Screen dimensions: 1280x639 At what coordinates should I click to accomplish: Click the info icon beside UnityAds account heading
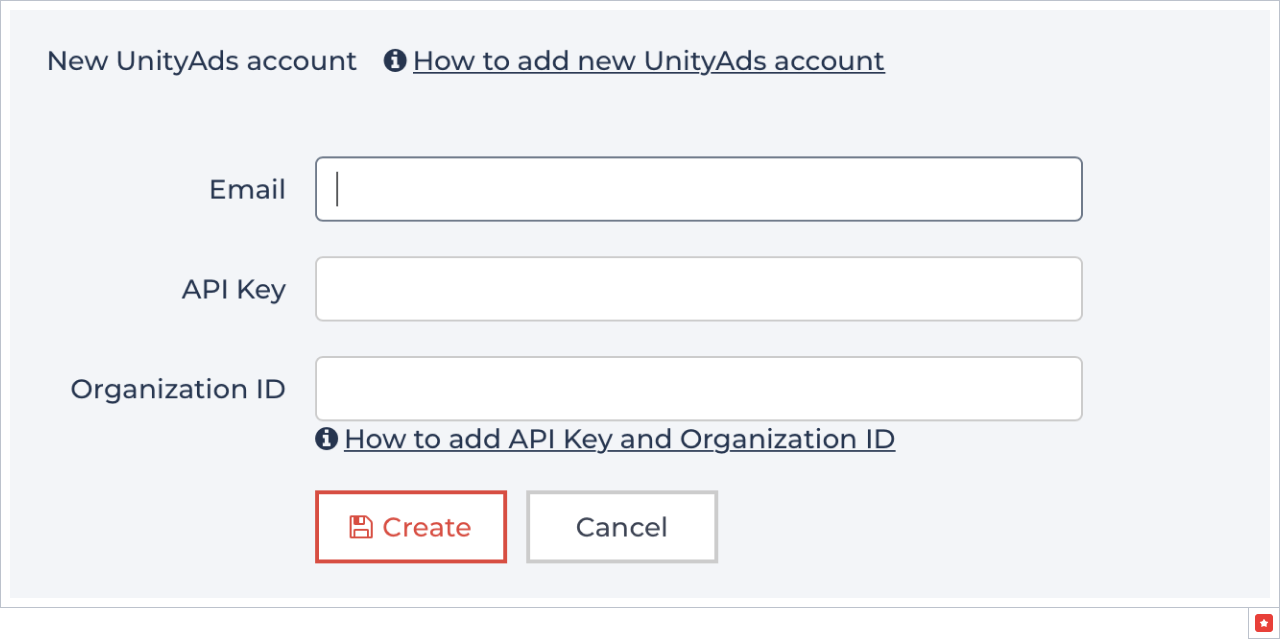394,60
